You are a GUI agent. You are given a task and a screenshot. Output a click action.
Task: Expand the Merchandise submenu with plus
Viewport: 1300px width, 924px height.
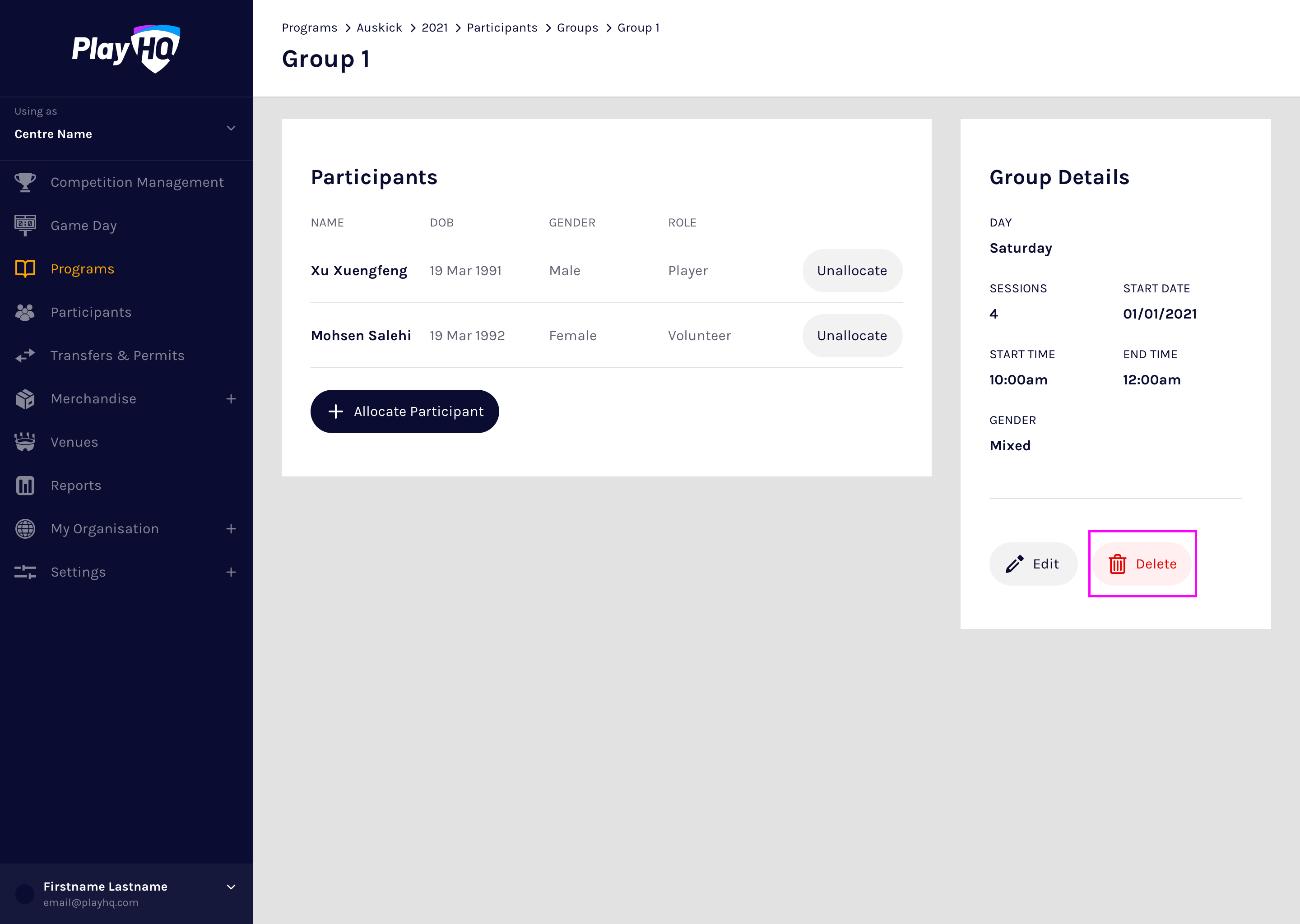(x=231, y=399)
